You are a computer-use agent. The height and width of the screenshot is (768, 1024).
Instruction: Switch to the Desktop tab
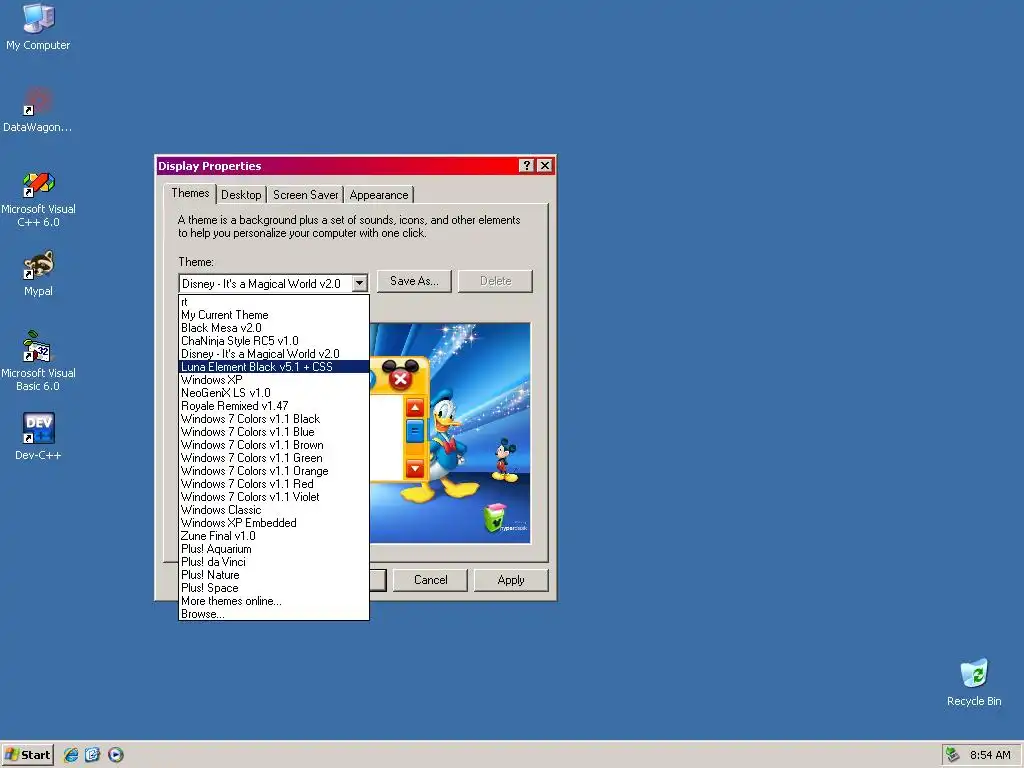(241, 195)
